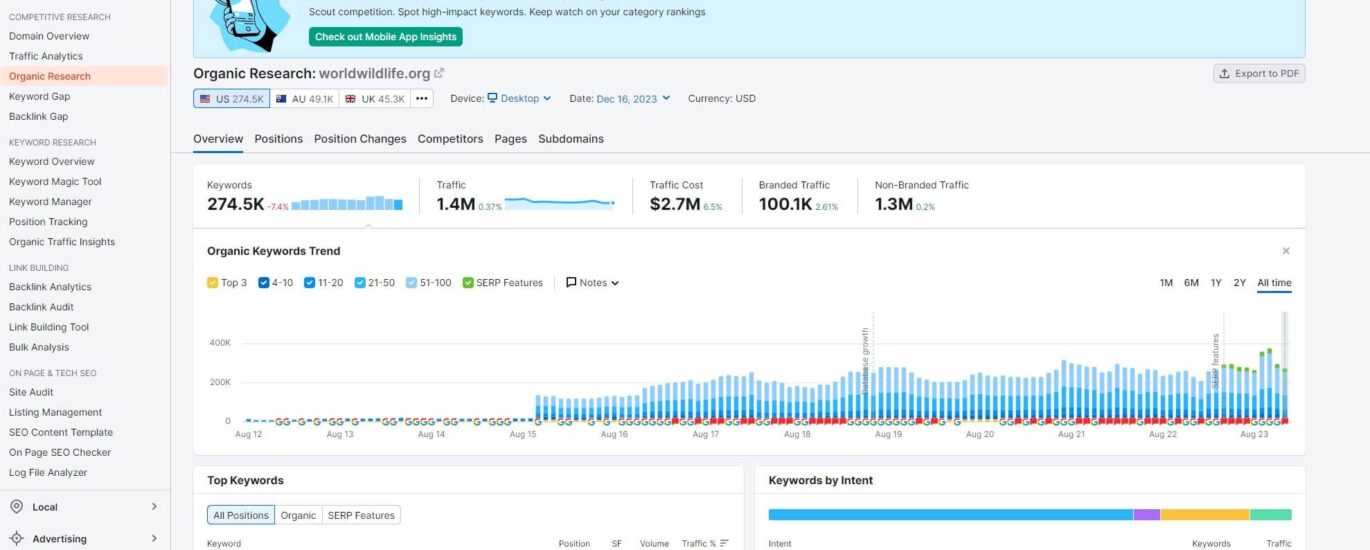Image resolution: width=1370 pixels, height=550 pixels.
Task: Click the desktop monitor icon next to Device
Action: [x=492, y=98]
